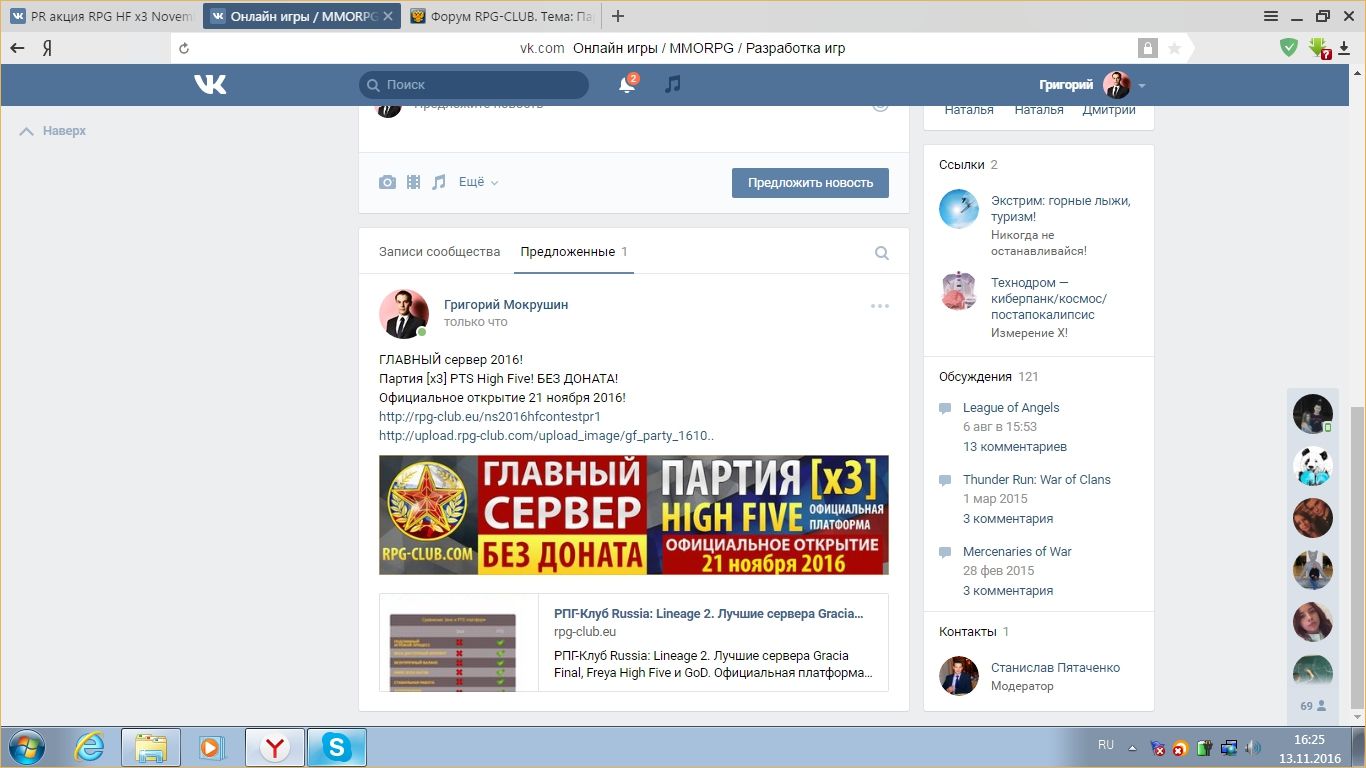
Task: Launch Skype from the taskbar
Action: [x=336, y=747]
